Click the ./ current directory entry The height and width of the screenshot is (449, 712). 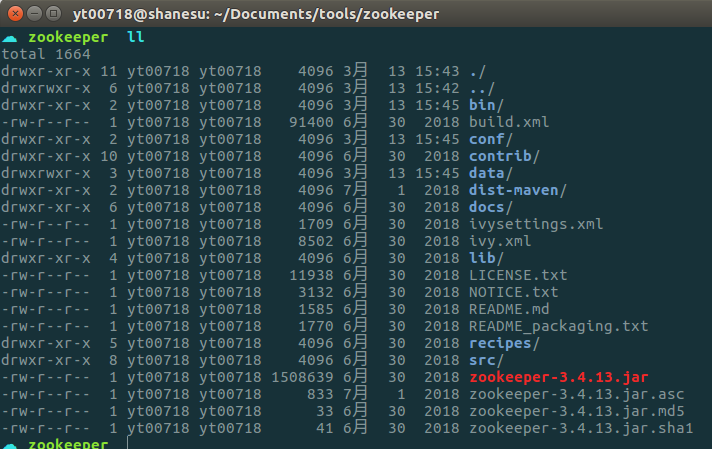(x=478, y=71)
